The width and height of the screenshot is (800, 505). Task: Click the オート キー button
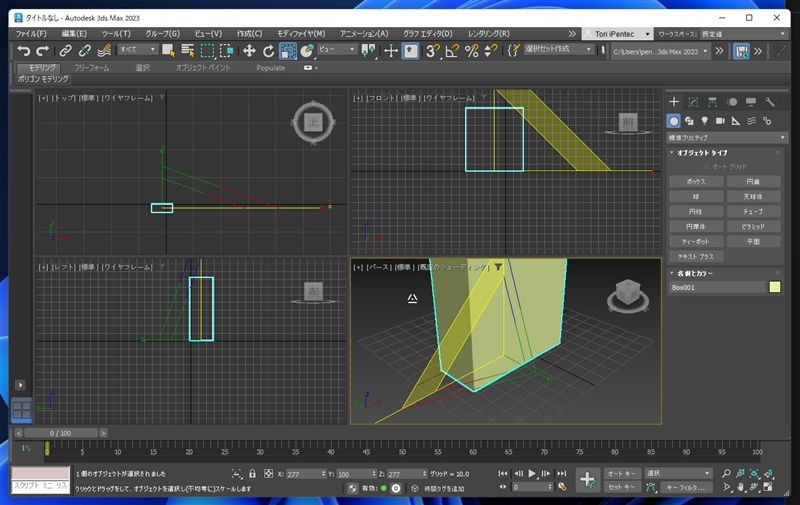tap(622, 473)
